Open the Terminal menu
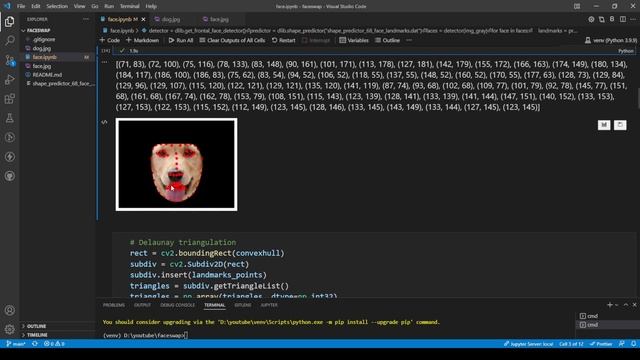The height and width of the screenshot is (360, 640). [x=129, y=6]
